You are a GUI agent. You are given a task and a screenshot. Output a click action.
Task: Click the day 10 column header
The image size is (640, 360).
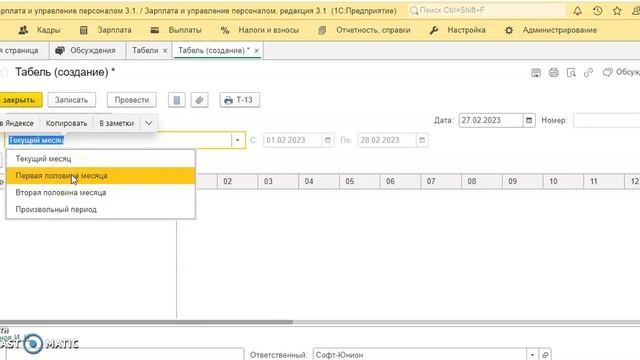pyautogui.click(x=563, y=181)
